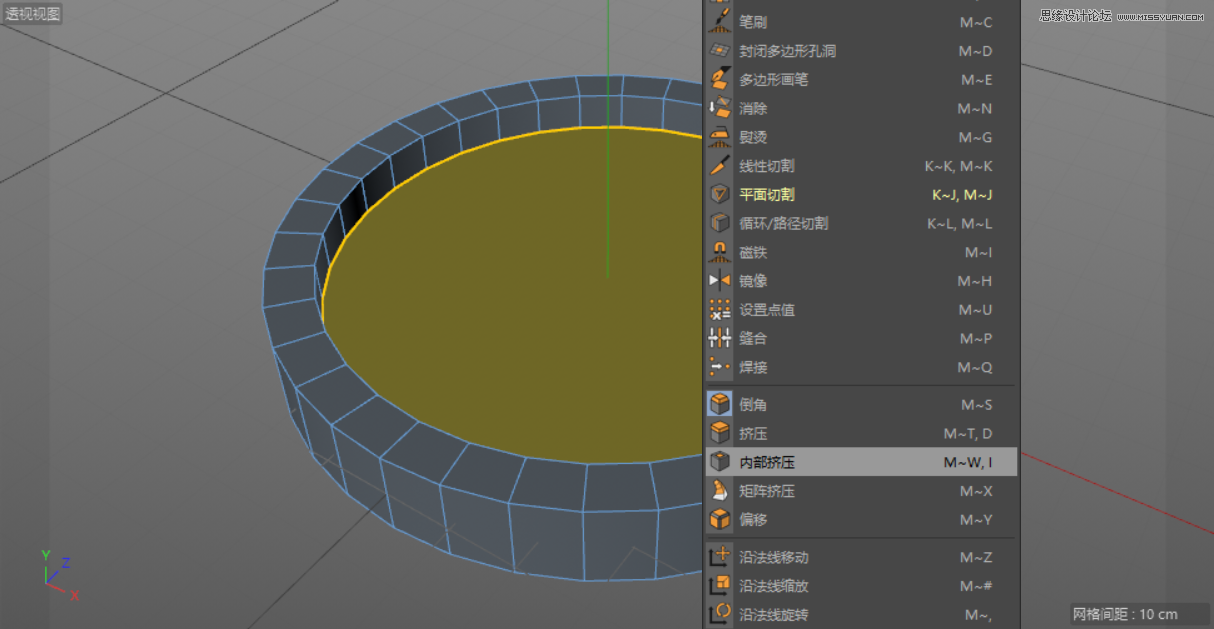Select the Line Cut (线性切割) icon
Image resolution: width=1214 pixels, height=629 pixels.
pos(720,166)
